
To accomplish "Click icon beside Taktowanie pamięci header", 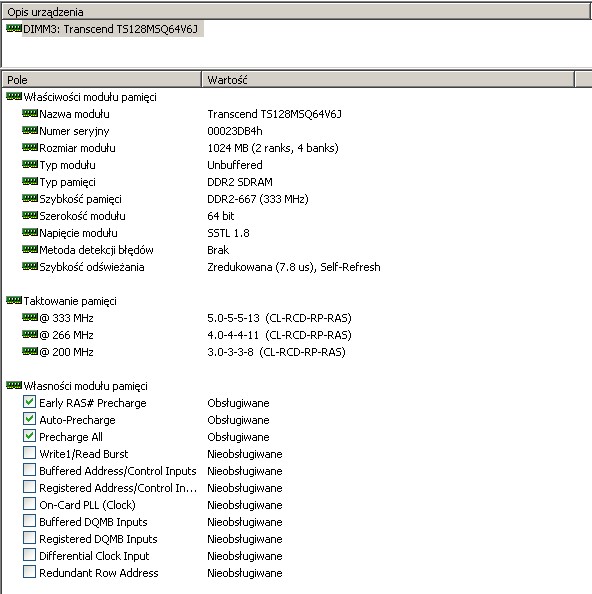I will coord(14,301).
